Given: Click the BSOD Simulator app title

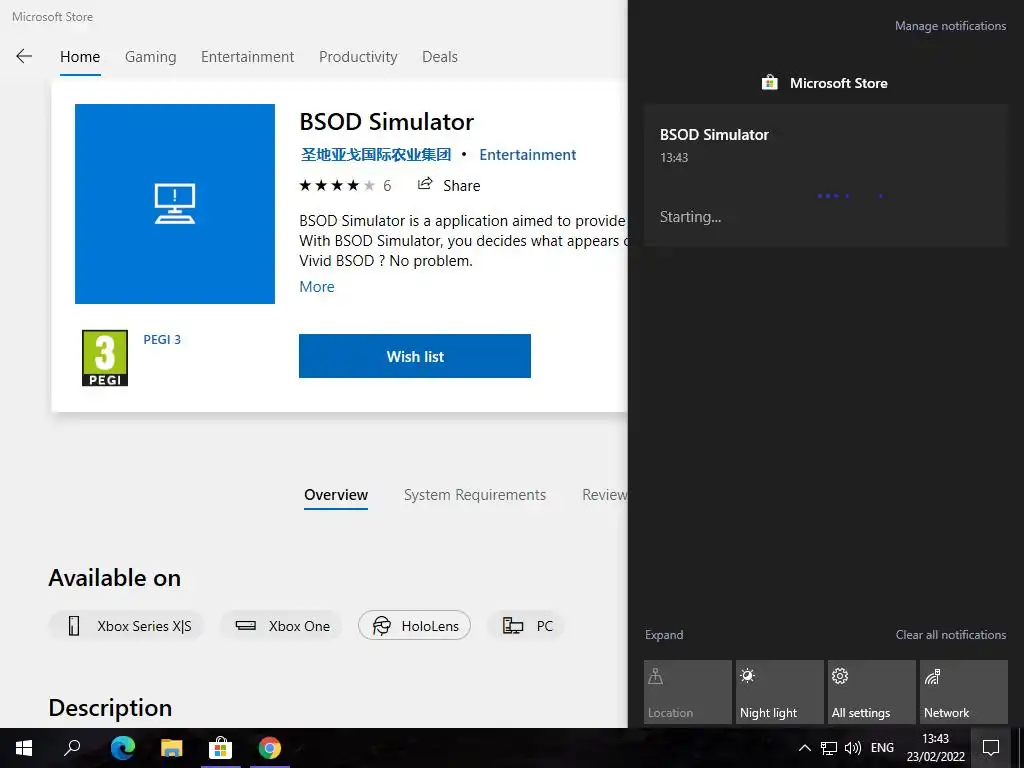Looking at the screenshot, I should (387, 121).
